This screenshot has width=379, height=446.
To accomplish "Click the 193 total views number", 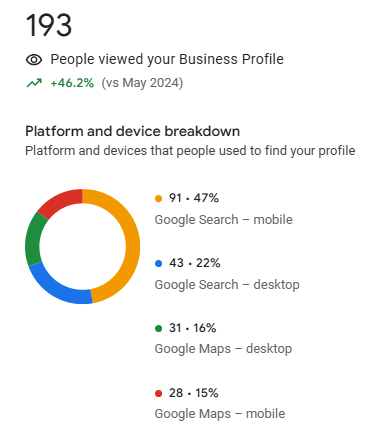I will point(49,25).
